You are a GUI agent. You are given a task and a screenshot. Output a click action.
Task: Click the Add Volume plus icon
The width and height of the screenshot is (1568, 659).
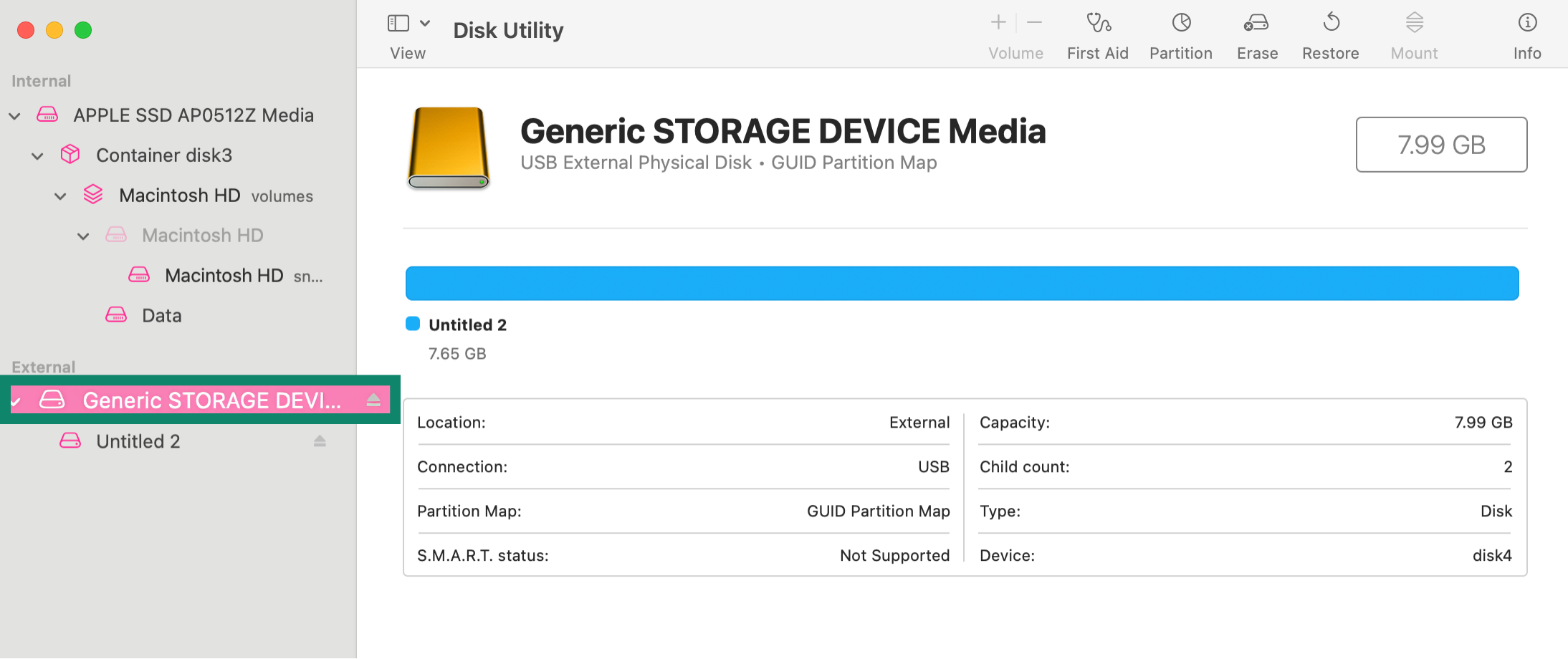(x=998, y=22)
